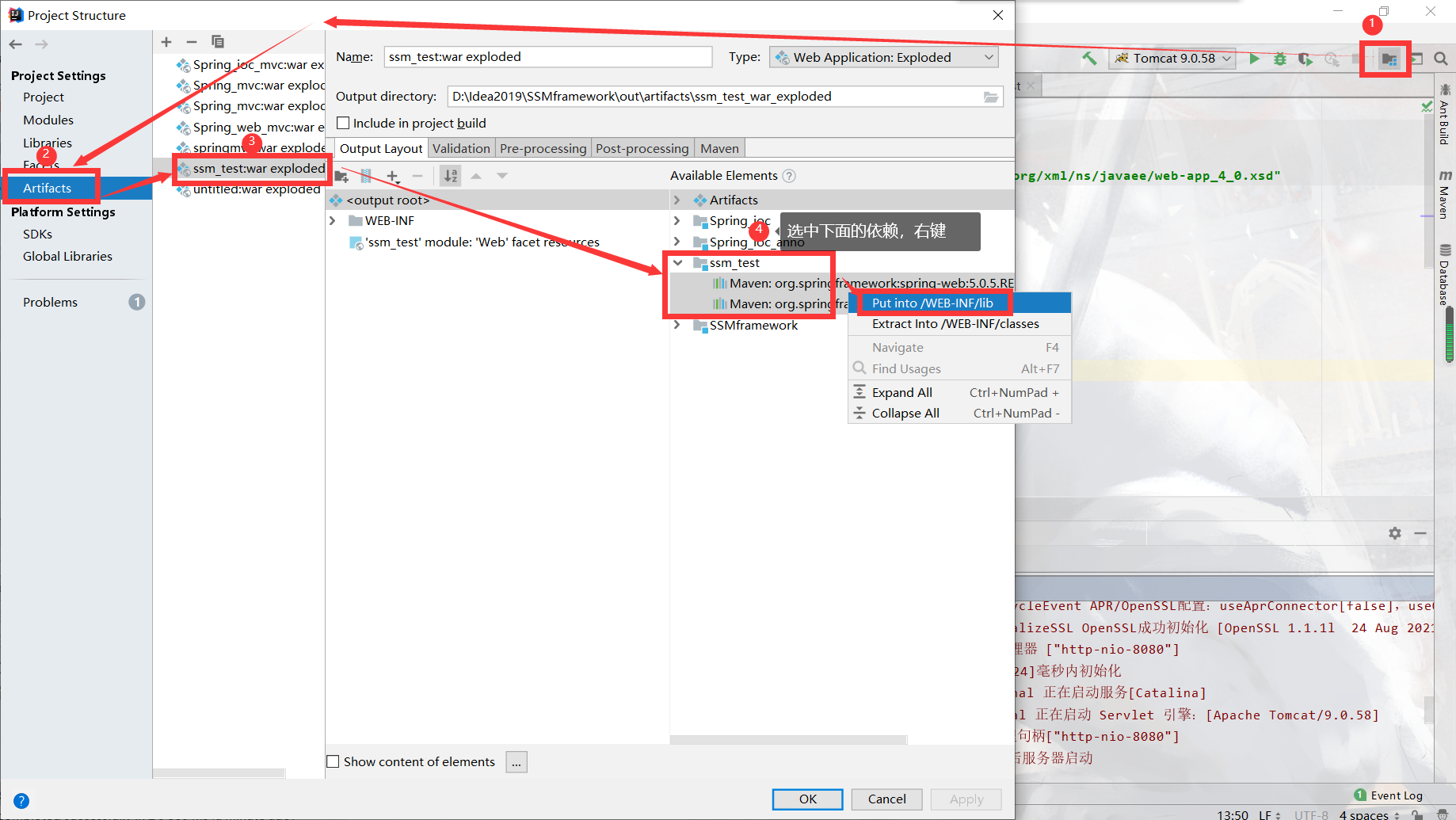The width and height of the screenshot is (1456, 820).
Task: Click the Forward navigation arrow
Action: [x=41, y=44]
